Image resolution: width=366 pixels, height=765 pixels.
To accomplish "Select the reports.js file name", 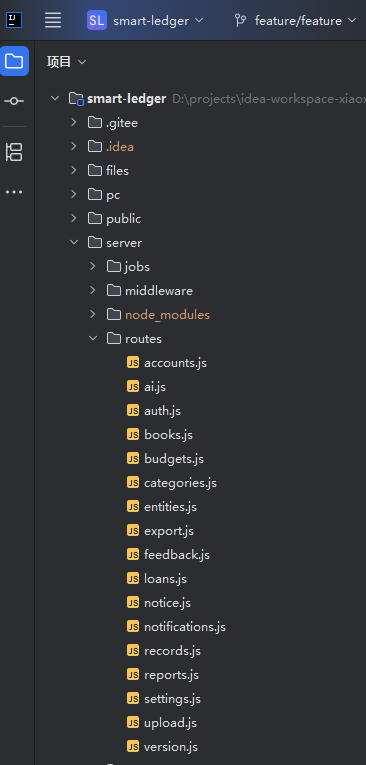I will point(171,675).
